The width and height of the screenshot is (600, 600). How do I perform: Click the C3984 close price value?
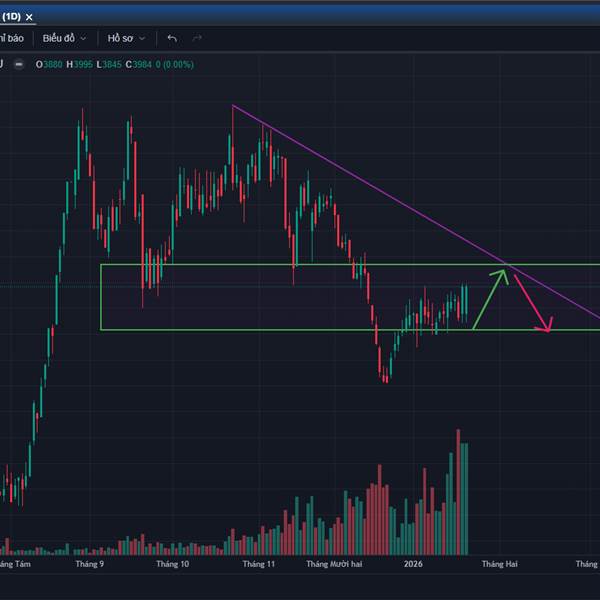pyautogui.click(x=139, y=65)
